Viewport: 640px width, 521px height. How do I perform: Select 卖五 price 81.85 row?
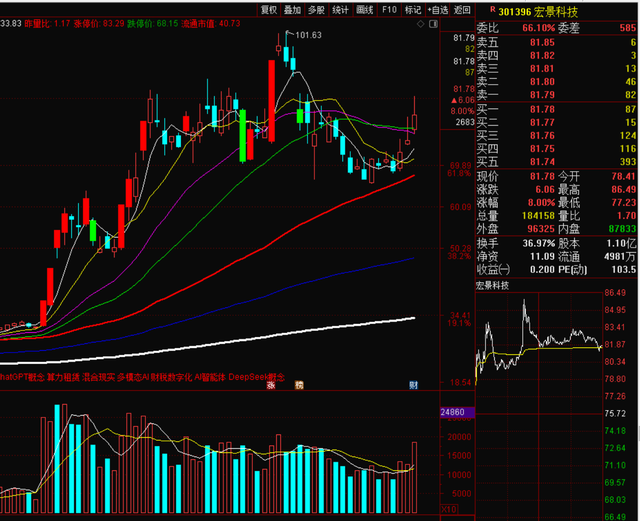point(556,42)
